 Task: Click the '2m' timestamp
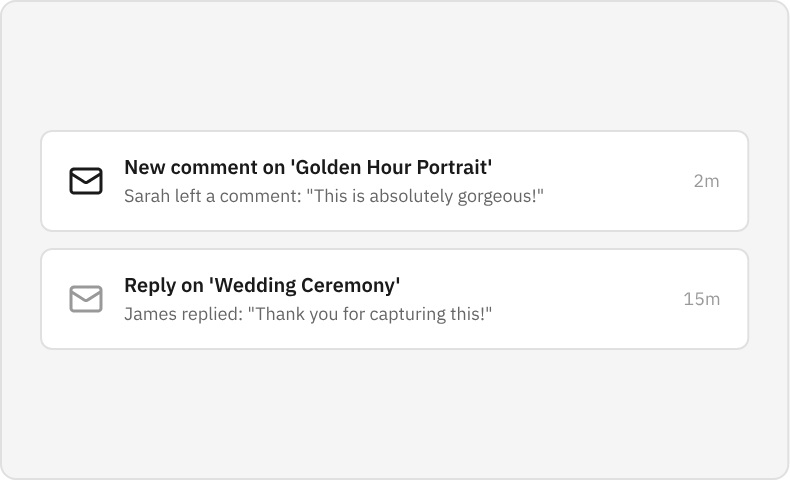click(x=706, y=181)
